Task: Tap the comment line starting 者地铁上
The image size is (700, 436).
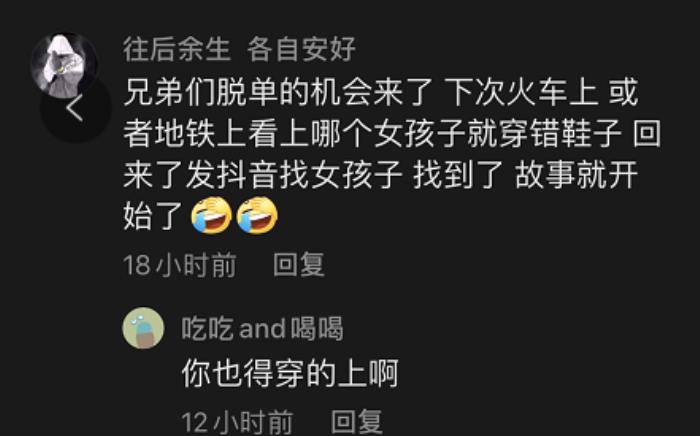Action: click(392, 133)
